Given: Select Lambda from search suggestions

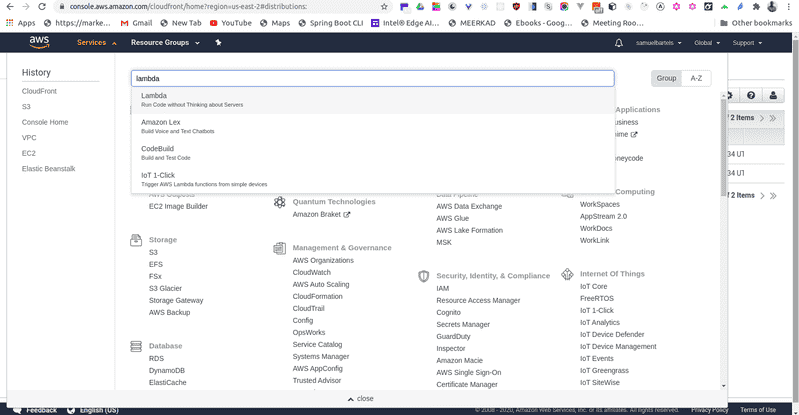Looking at the screenshot, I should [x=373, y=100].
